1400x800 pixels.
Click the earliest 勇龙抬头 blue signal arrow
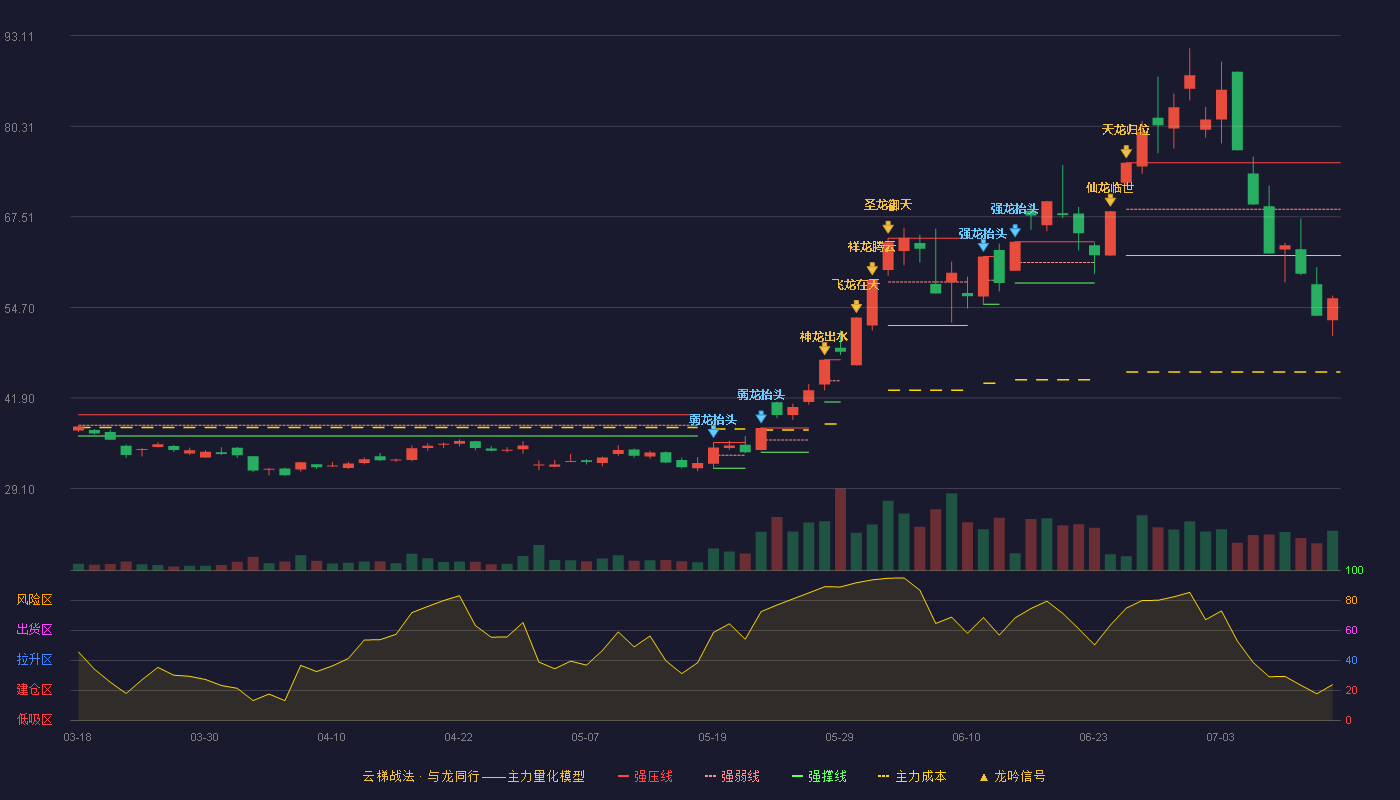click(x=713, y=432)
